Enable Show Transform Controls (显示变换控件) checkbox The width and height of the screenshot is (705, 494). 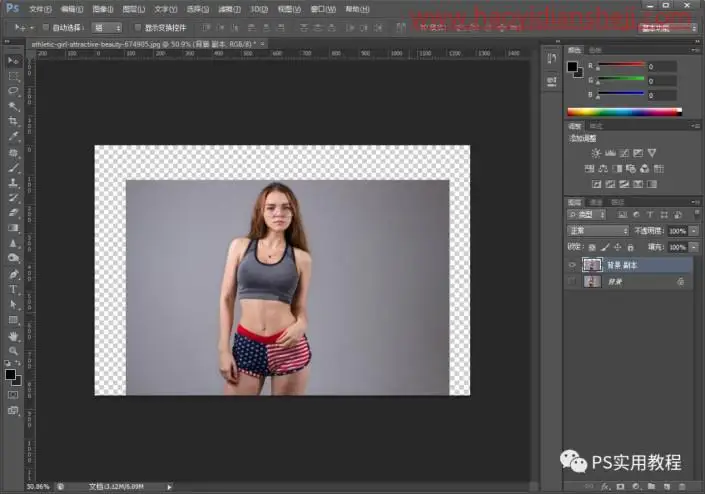(x=138, y=27)
